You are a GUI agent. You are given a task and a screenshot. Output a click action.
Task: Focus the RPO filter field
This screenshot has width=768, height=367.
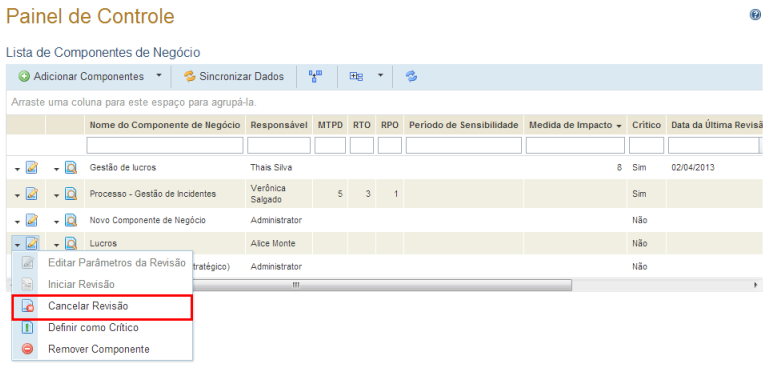pyautogui.click(x=390, y=146)
